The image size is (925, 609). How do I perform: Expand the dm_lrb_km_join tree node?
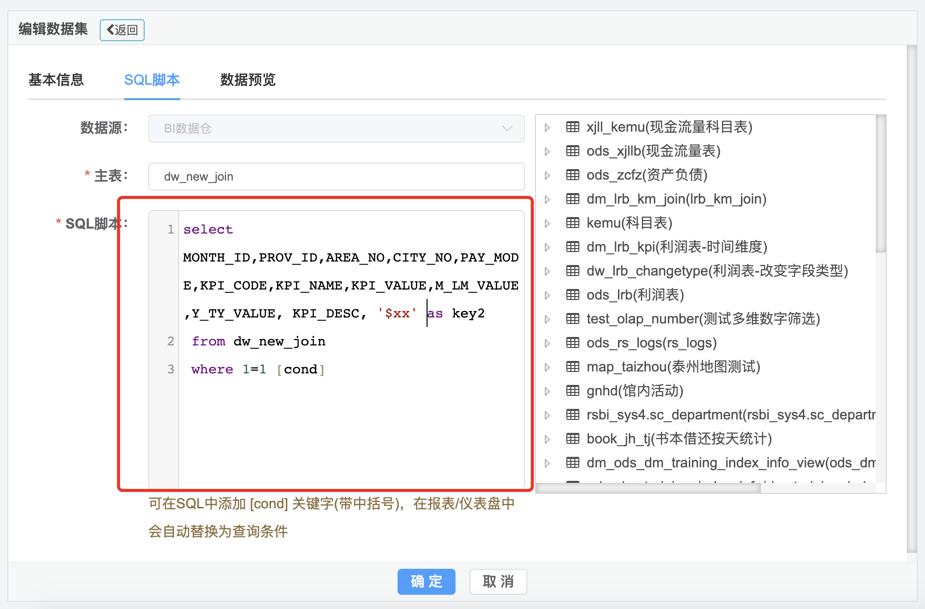[x=548, y=200]
